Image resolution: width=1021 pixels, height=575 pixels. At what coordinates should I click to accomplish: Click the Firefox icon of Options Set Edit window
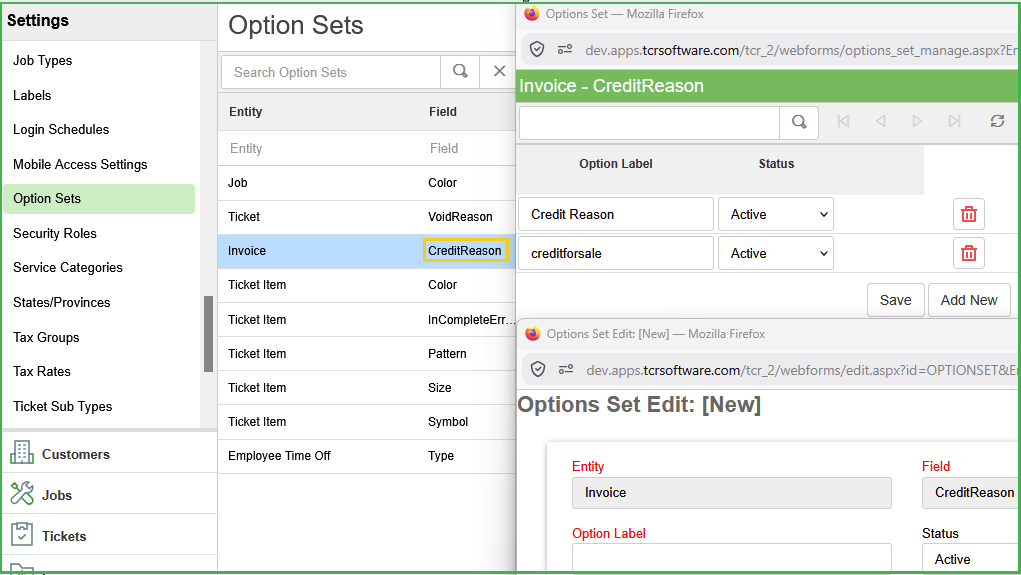[533, 334]
